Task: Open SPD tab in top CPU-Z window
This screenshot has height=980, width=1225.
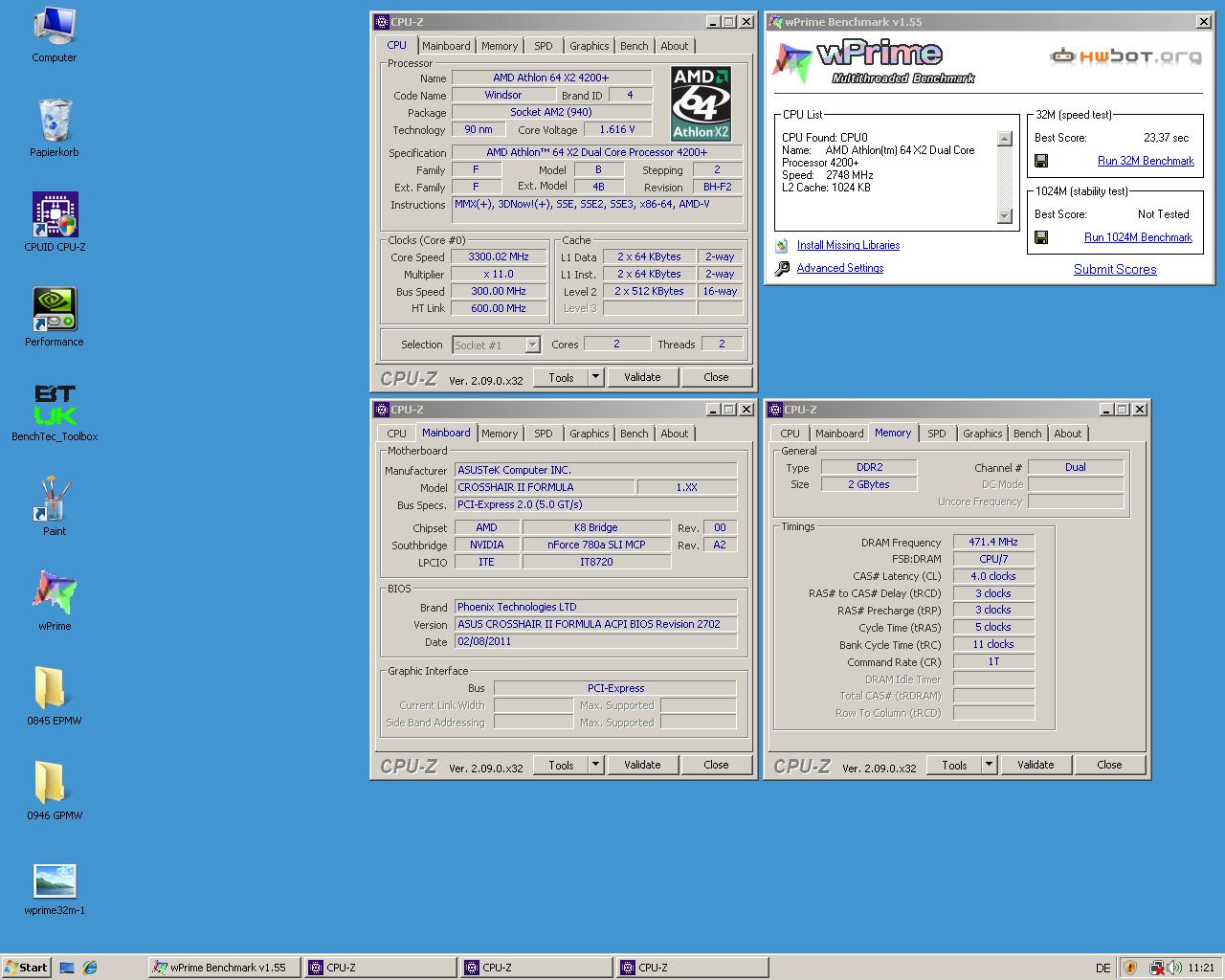Action: click(544, 46)
